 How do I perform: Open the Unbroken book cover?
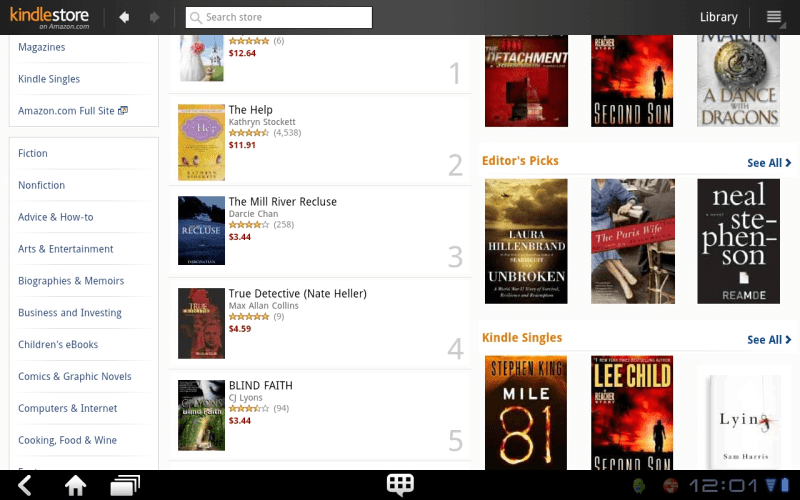526,241
